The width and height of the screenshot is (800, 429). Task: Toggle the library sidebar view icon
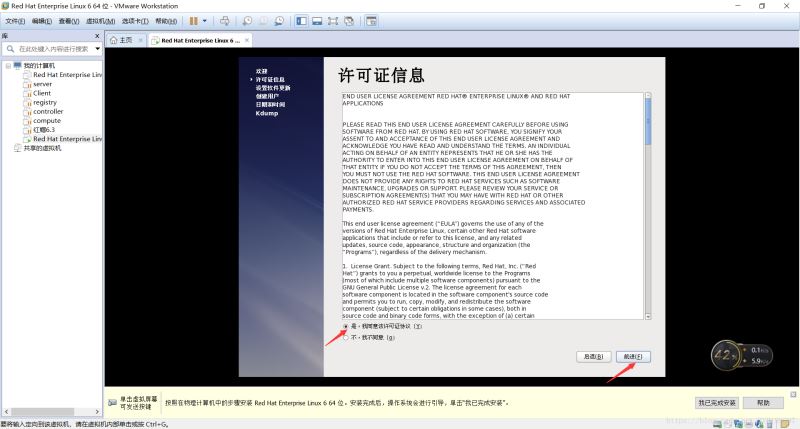click(x=302, y=20)
